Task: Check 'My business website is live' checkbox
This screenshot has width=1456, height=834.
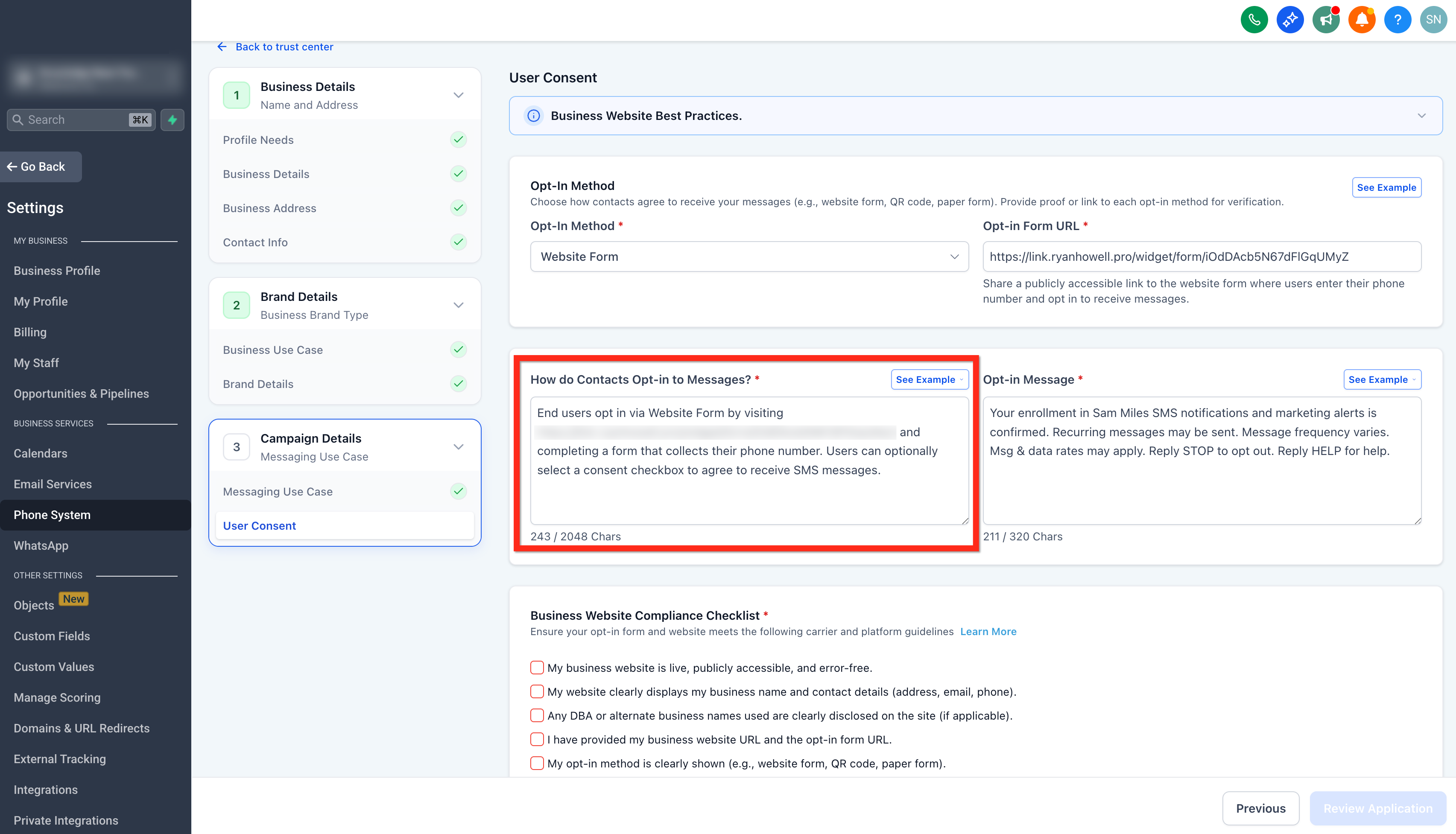Action: tap(537, 667)
